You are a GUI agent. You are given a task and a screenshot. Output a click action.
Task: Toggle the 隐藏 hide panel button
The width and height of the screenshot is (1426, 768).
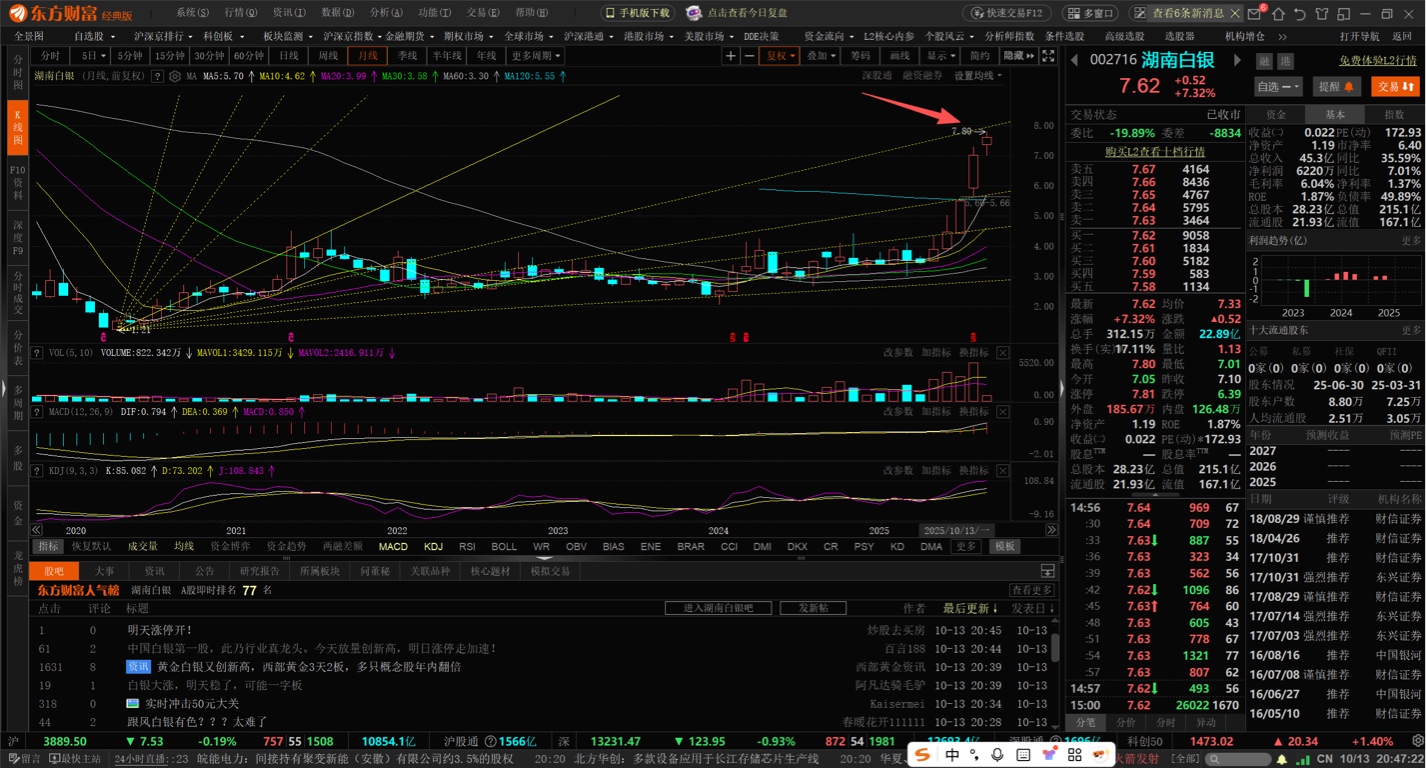click(1018, 56)
